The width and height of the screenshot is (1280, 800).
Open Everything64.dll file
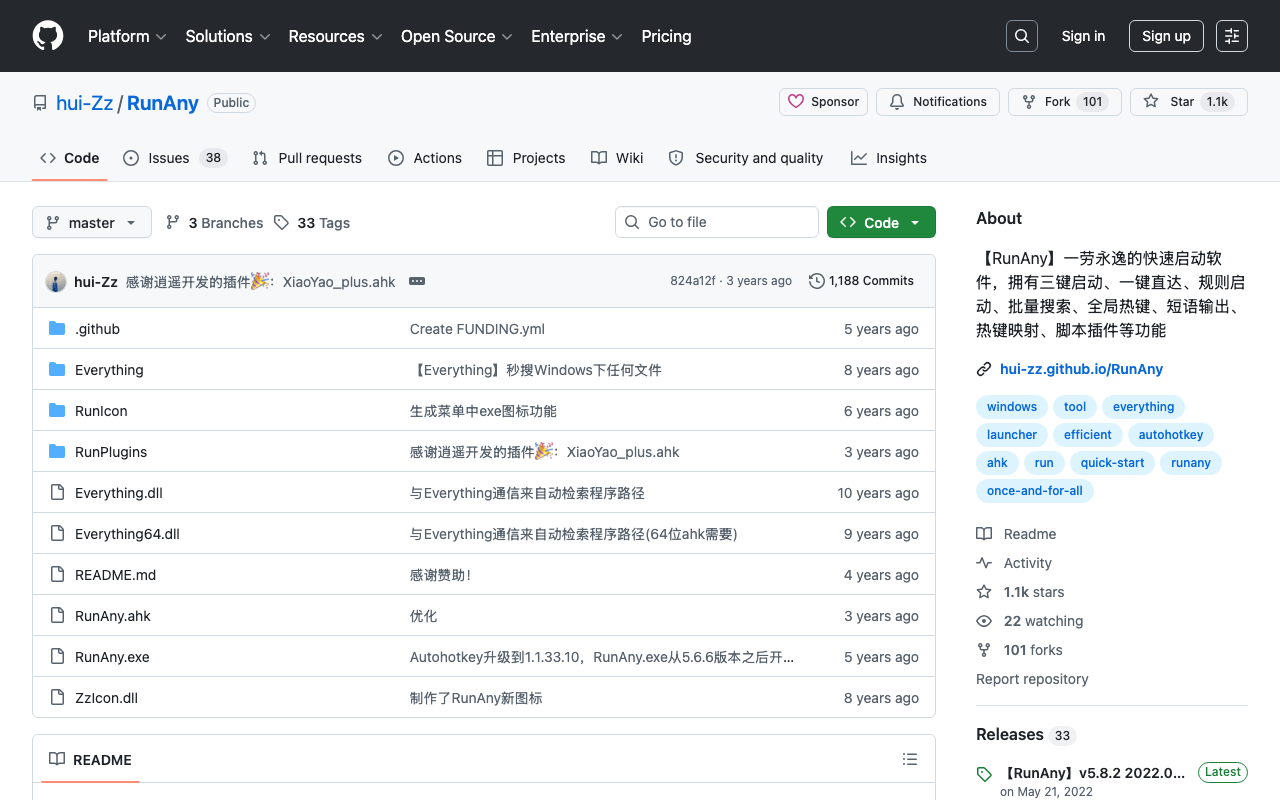coord(127,534)
